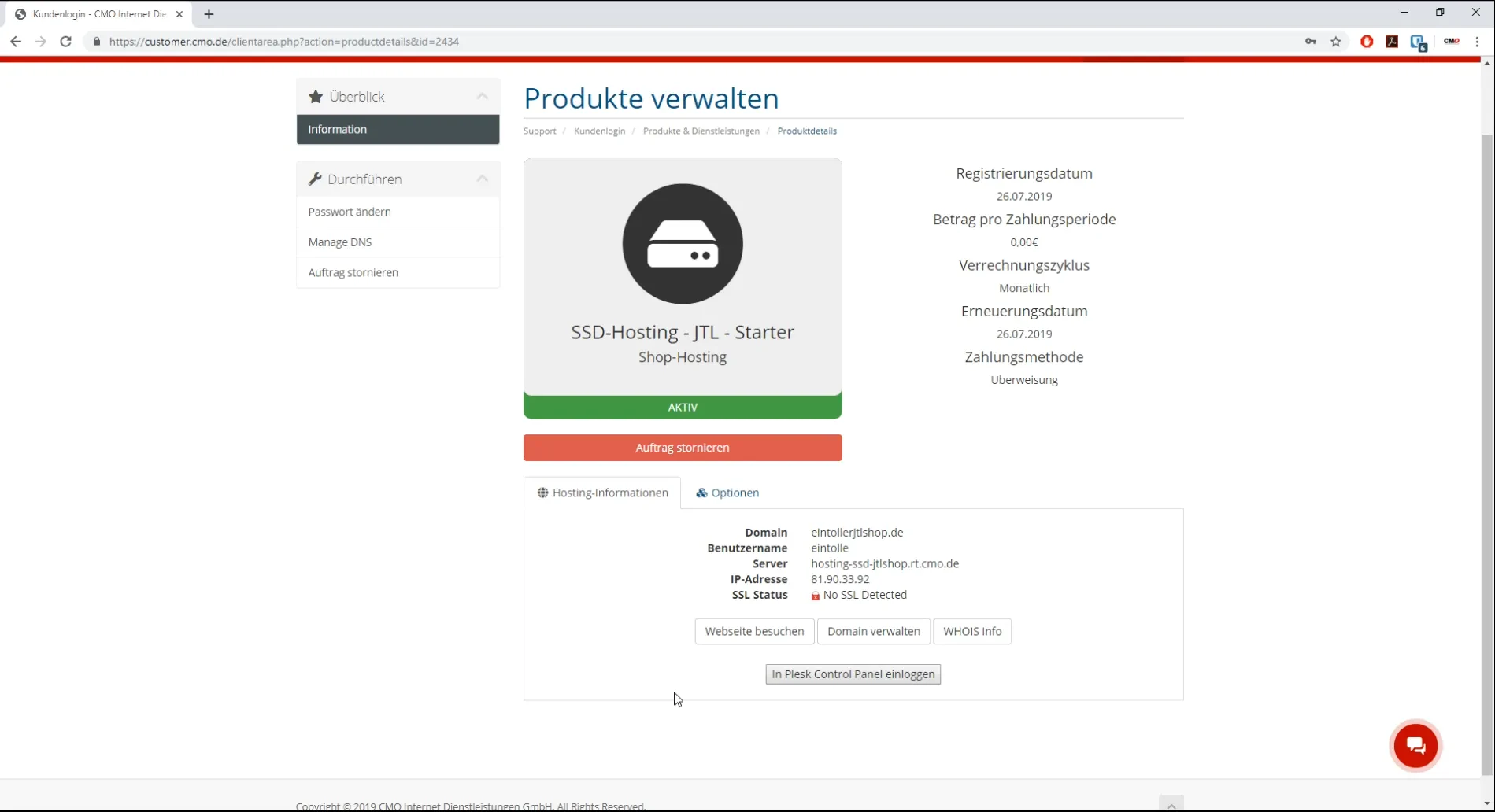Go back to the previous page

[16, 42]
